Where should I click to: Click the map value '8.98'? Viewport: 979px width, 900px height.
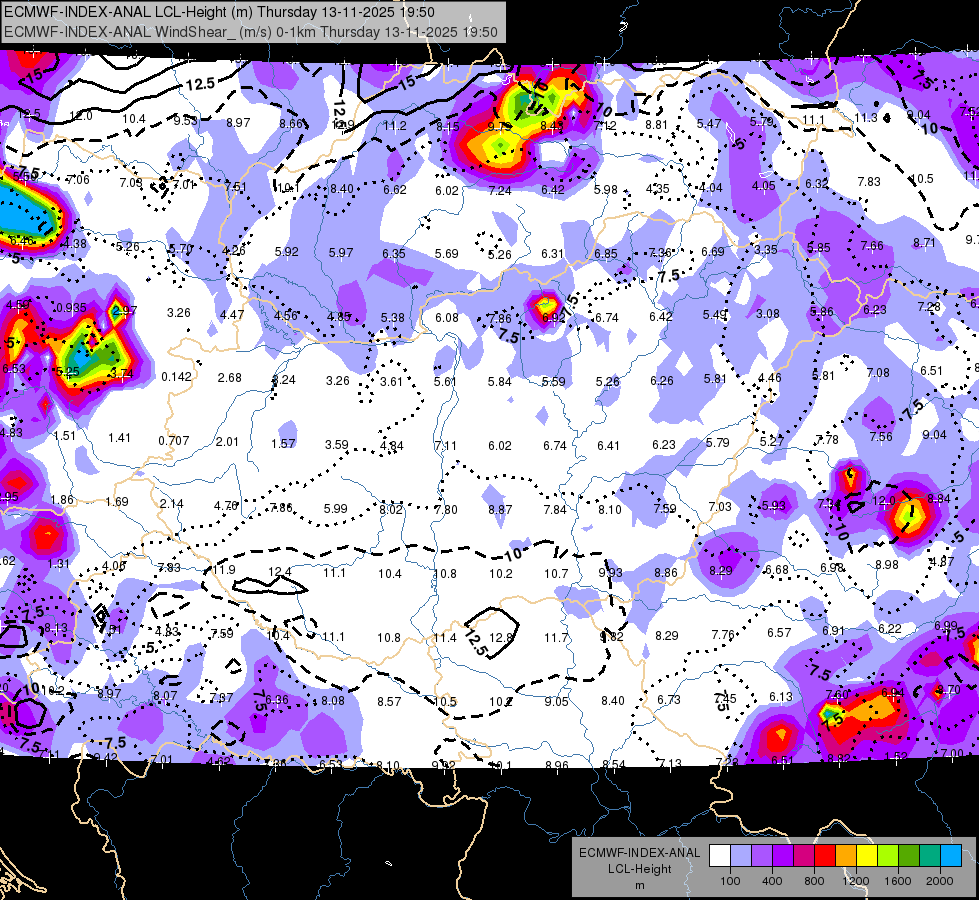pyautogui.click(x=887, y=564)
